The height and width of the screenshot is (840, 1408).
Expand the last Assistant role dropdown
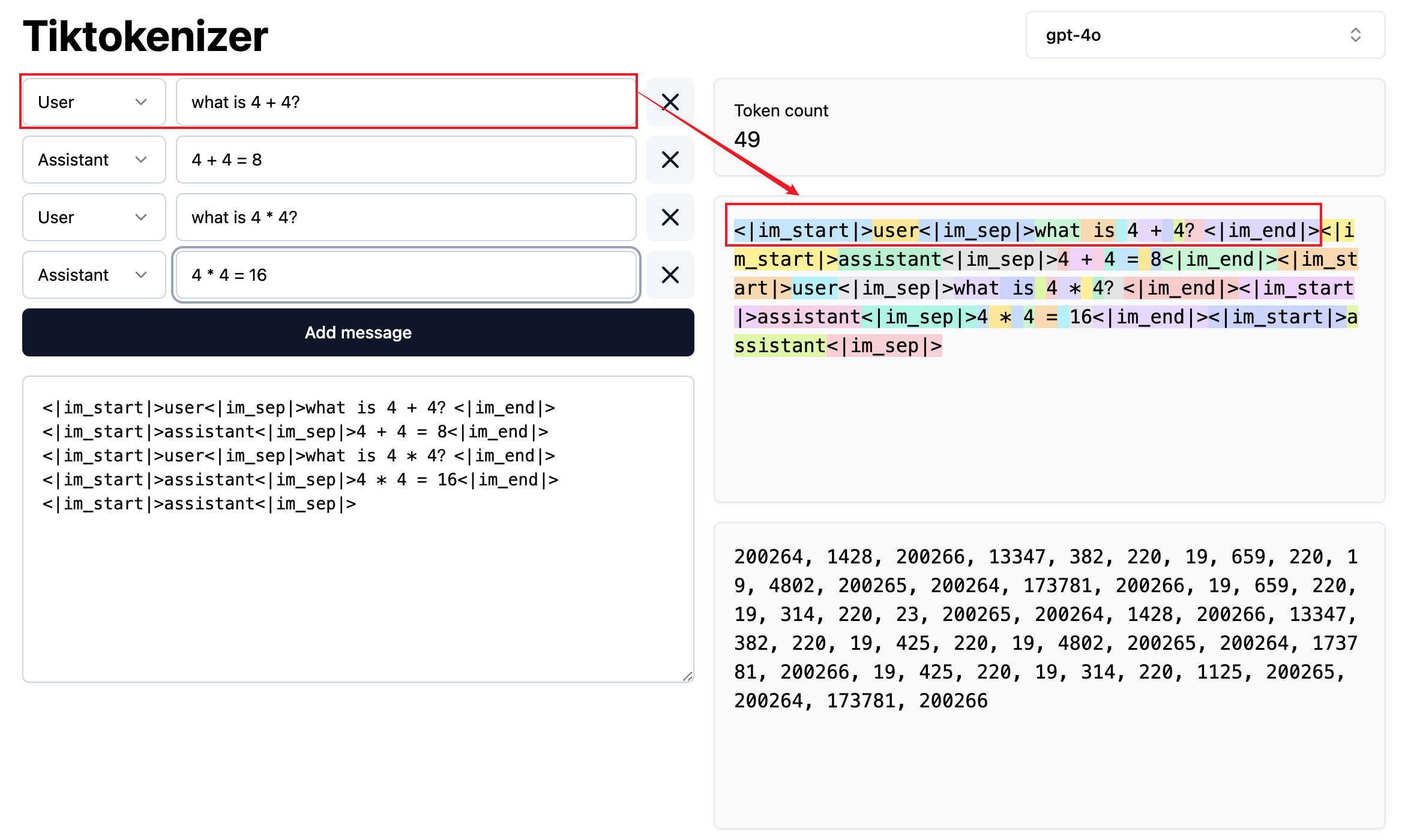coord(94,275)
